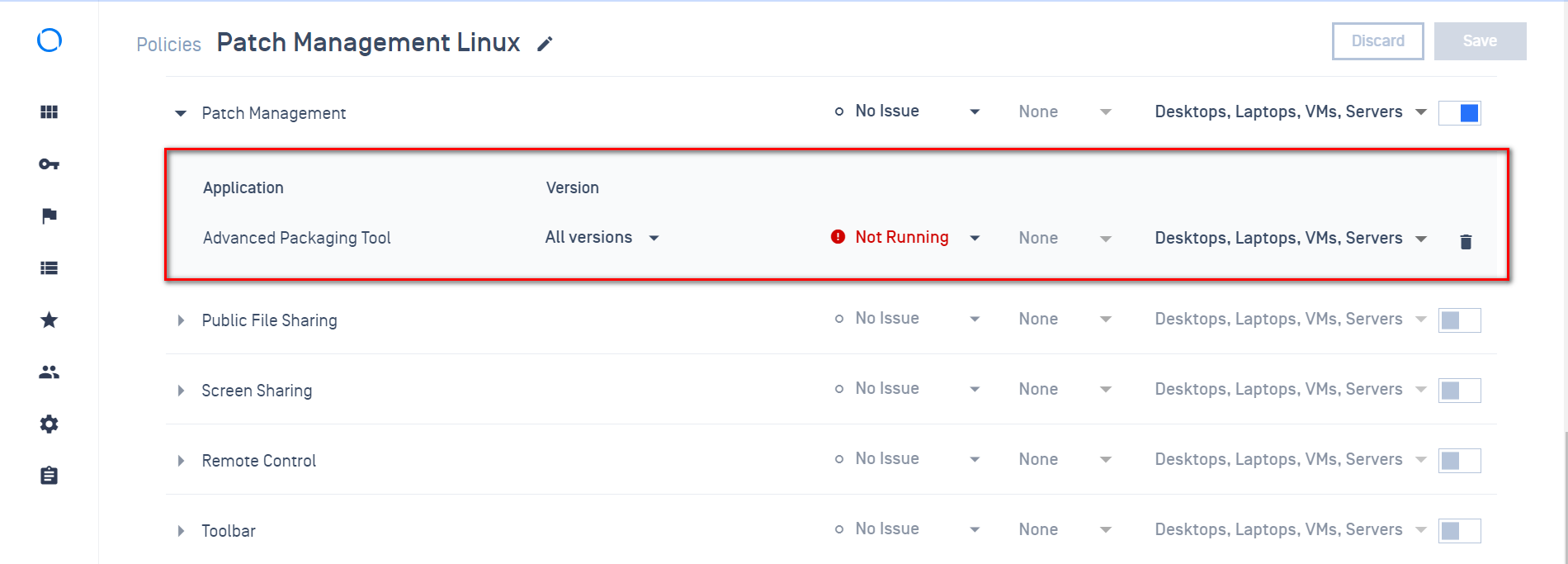Screen dimensions: 1568x564
Task: Open the key icon in sidebar
Action: coord(50,164)
